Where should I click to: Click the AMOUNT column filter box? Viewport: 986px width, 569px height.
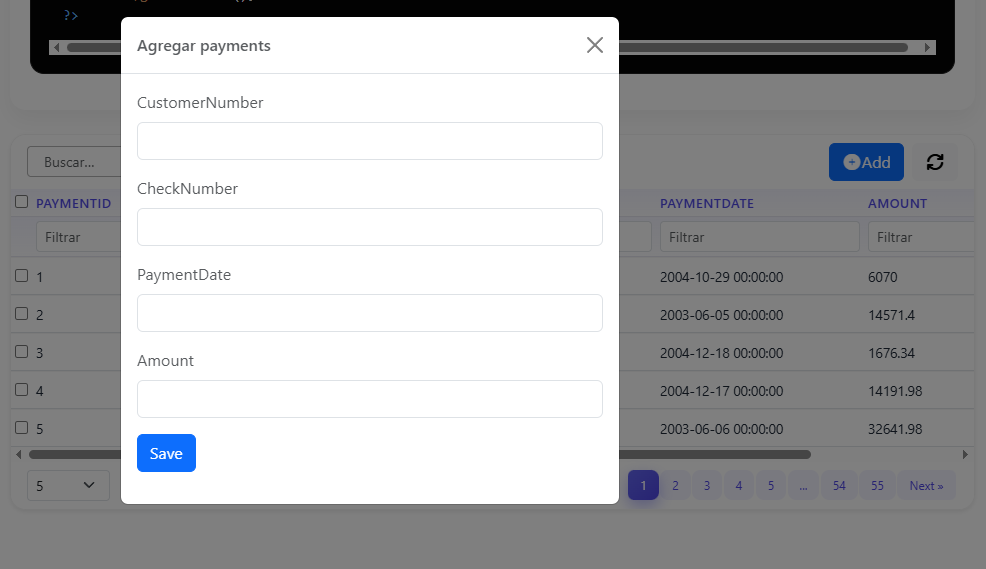(x=920, y=237)
